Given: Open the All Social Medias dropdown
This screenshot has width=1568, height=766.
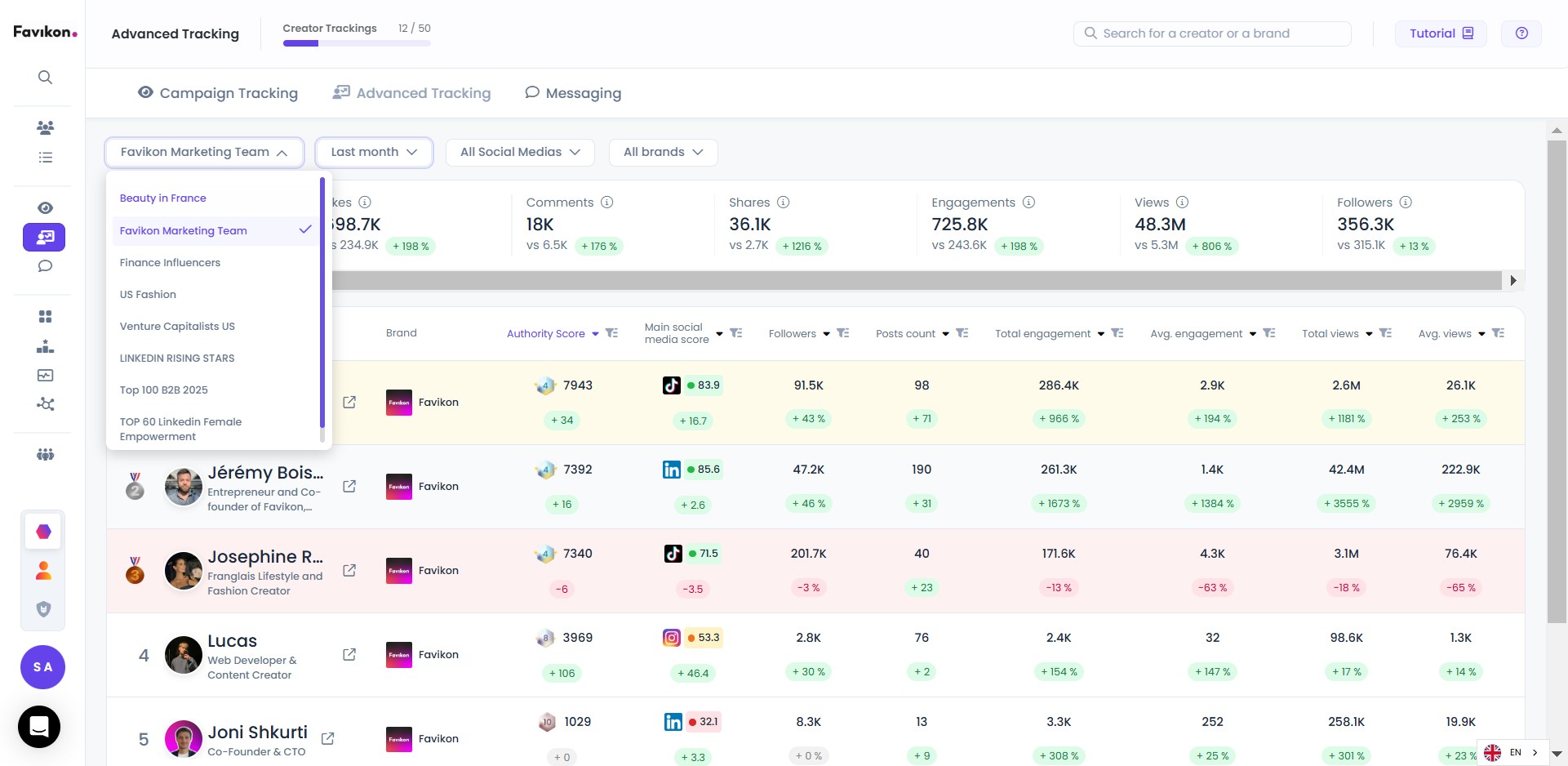Looking at the screenshot, I should click(520, 152).
